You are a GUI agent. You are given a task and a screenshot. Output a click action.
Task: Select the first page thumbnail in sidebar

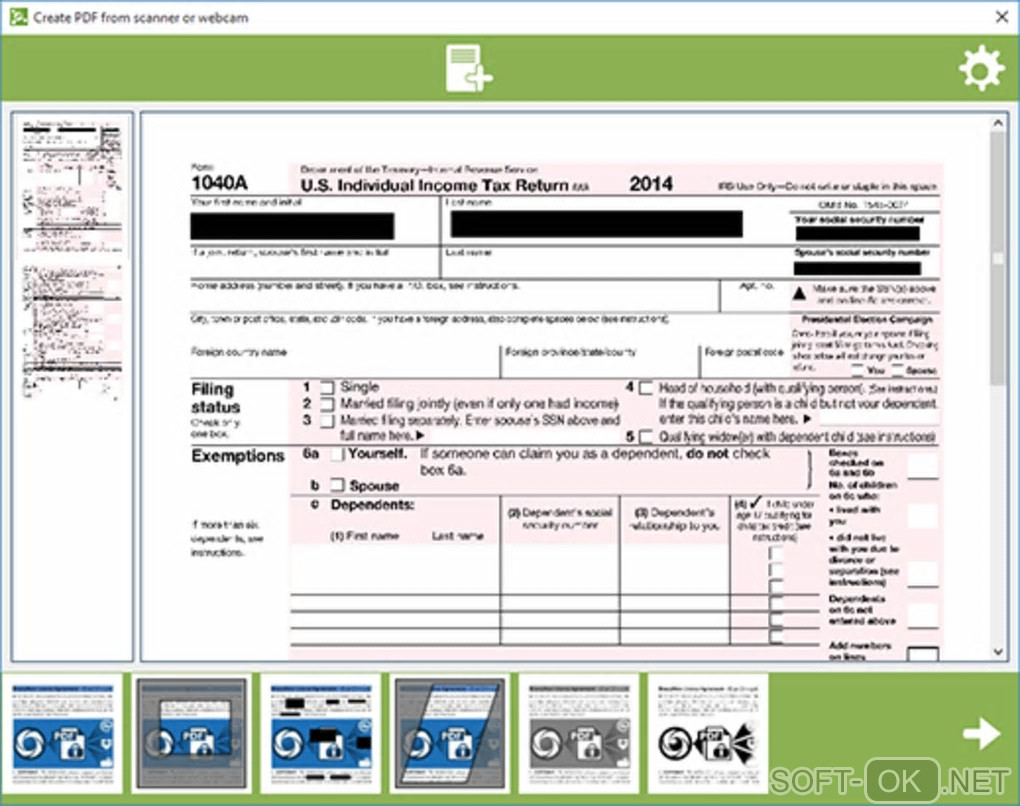click(72, 187)
